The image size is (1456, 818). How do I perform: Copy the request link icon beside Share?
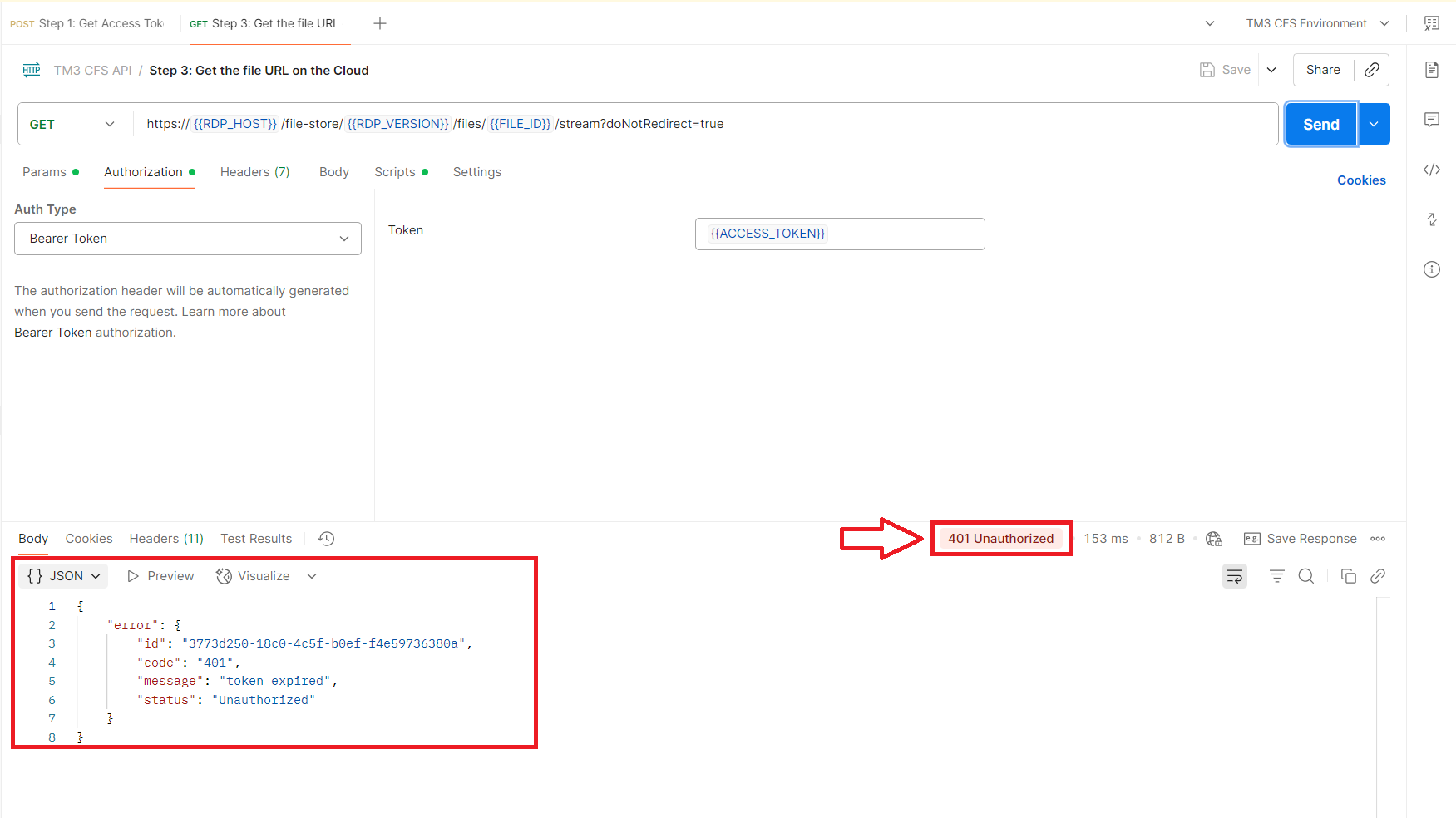point(1372,70)
